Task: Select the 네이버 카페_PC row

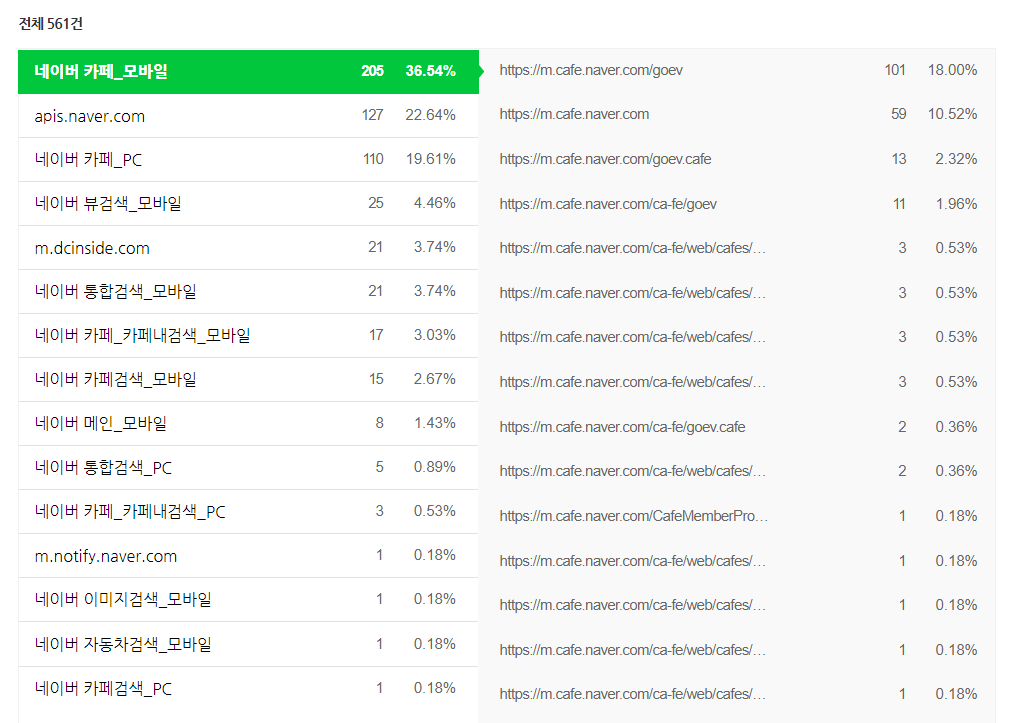Action: pyautogui.click(x=248, y=159)
